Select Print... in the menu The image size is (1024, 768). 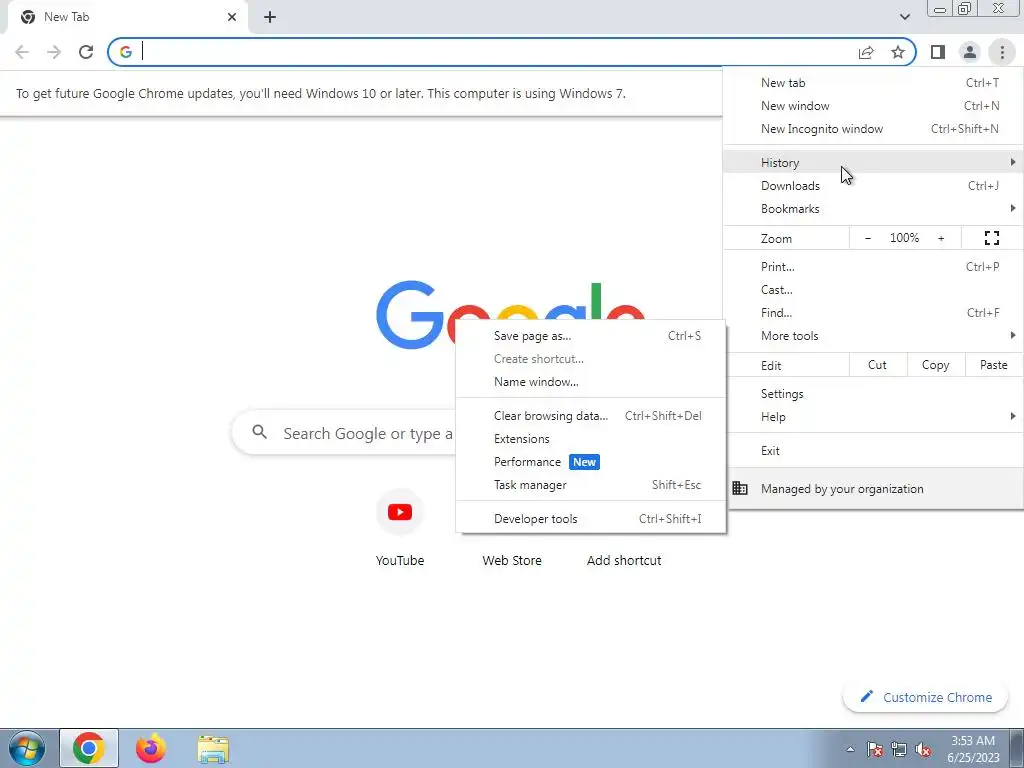[873, 266]
